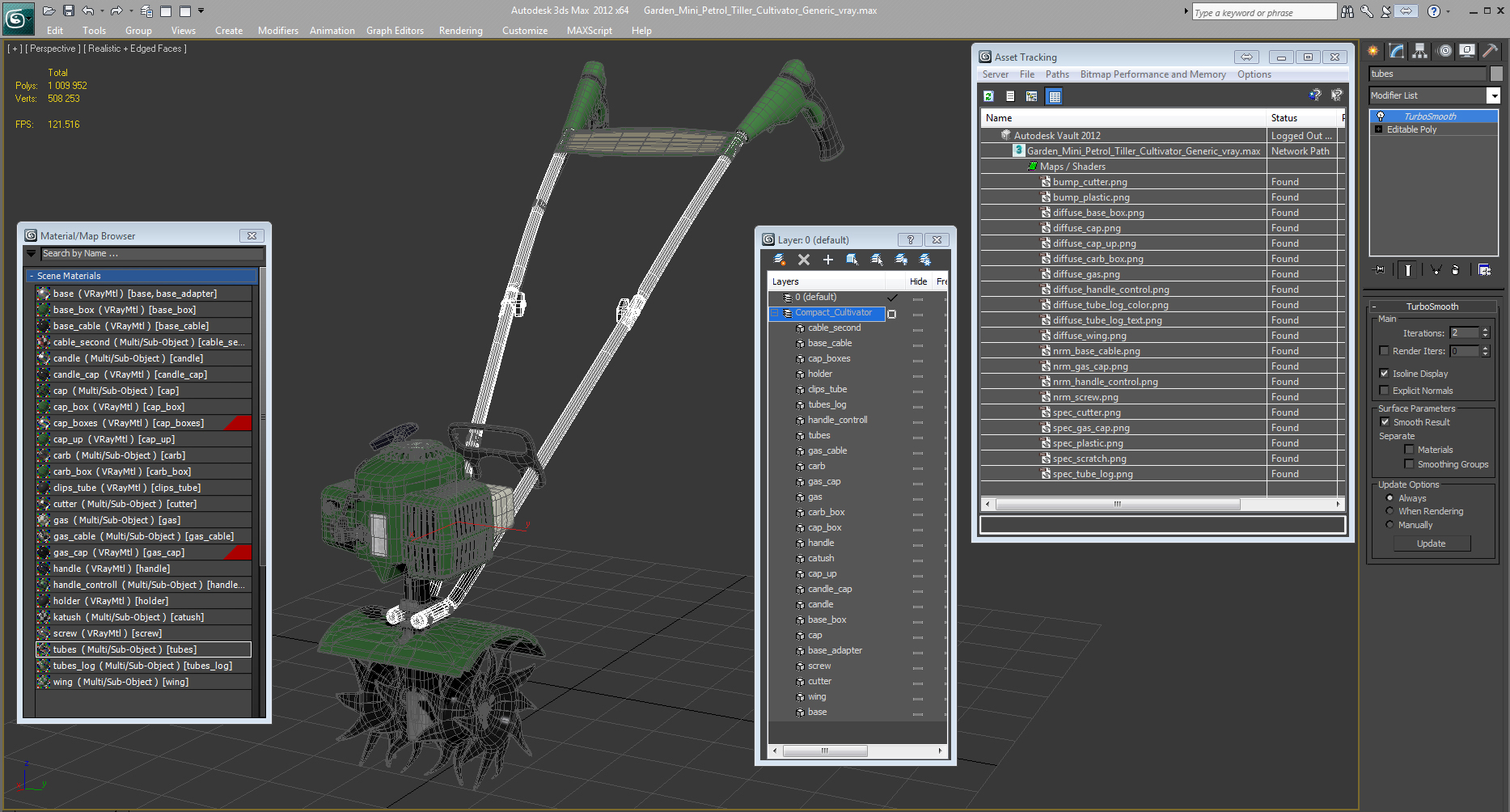Click the tubes object color swatch
Screen dimensions: 1510x812
(x=1496, y=74)
